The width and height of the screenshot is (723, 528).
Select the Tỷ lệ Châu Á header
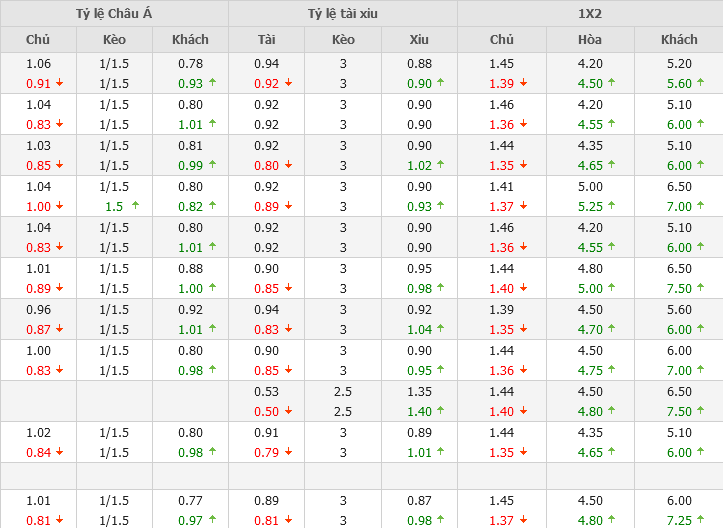click(114, 14)
